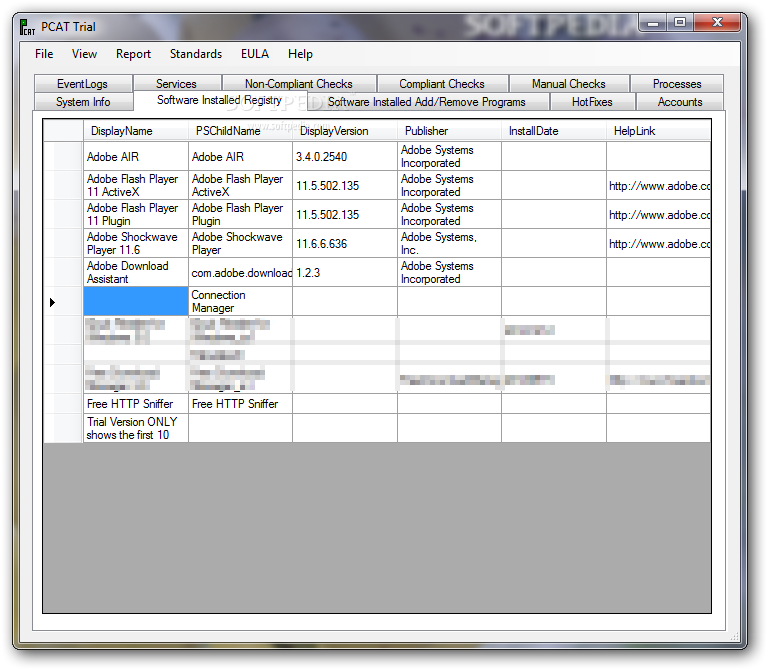Open the Standards menu

tap(196, 54)
